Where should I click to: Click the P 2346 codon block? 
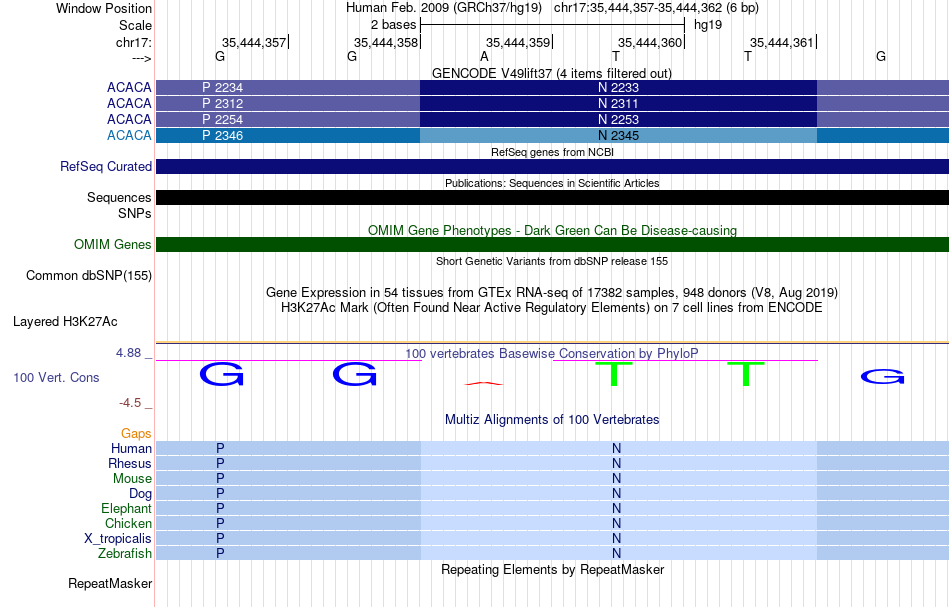pos(288,135)
